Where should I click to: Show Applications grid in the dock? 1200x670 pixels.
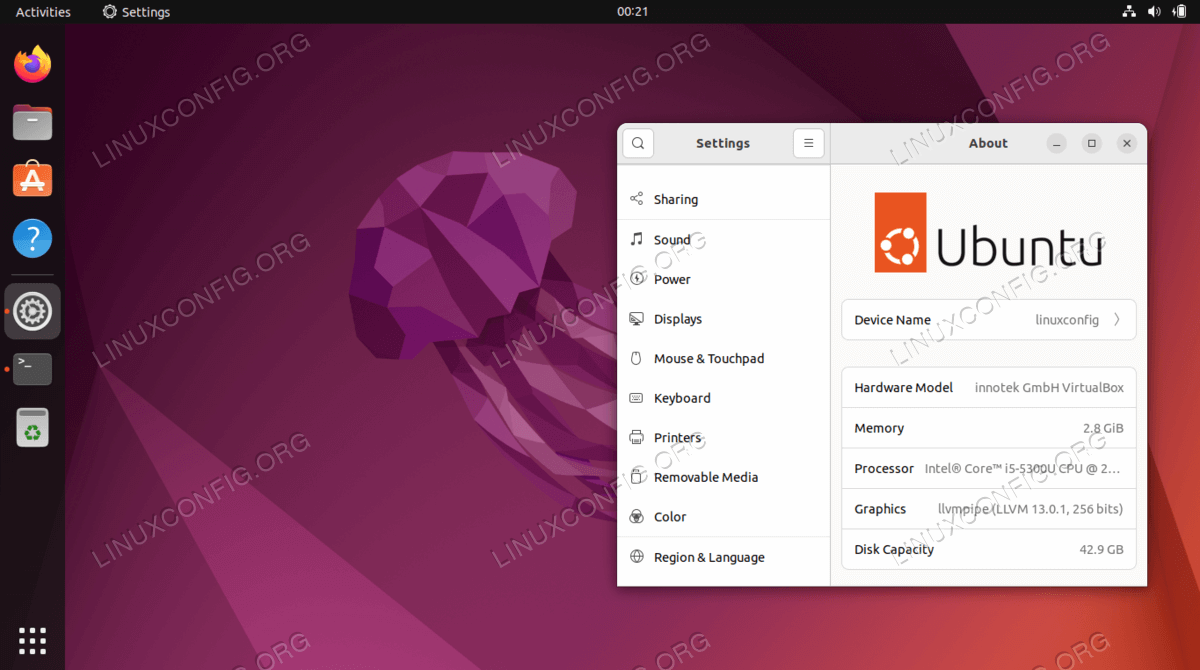tap(33, 641)
